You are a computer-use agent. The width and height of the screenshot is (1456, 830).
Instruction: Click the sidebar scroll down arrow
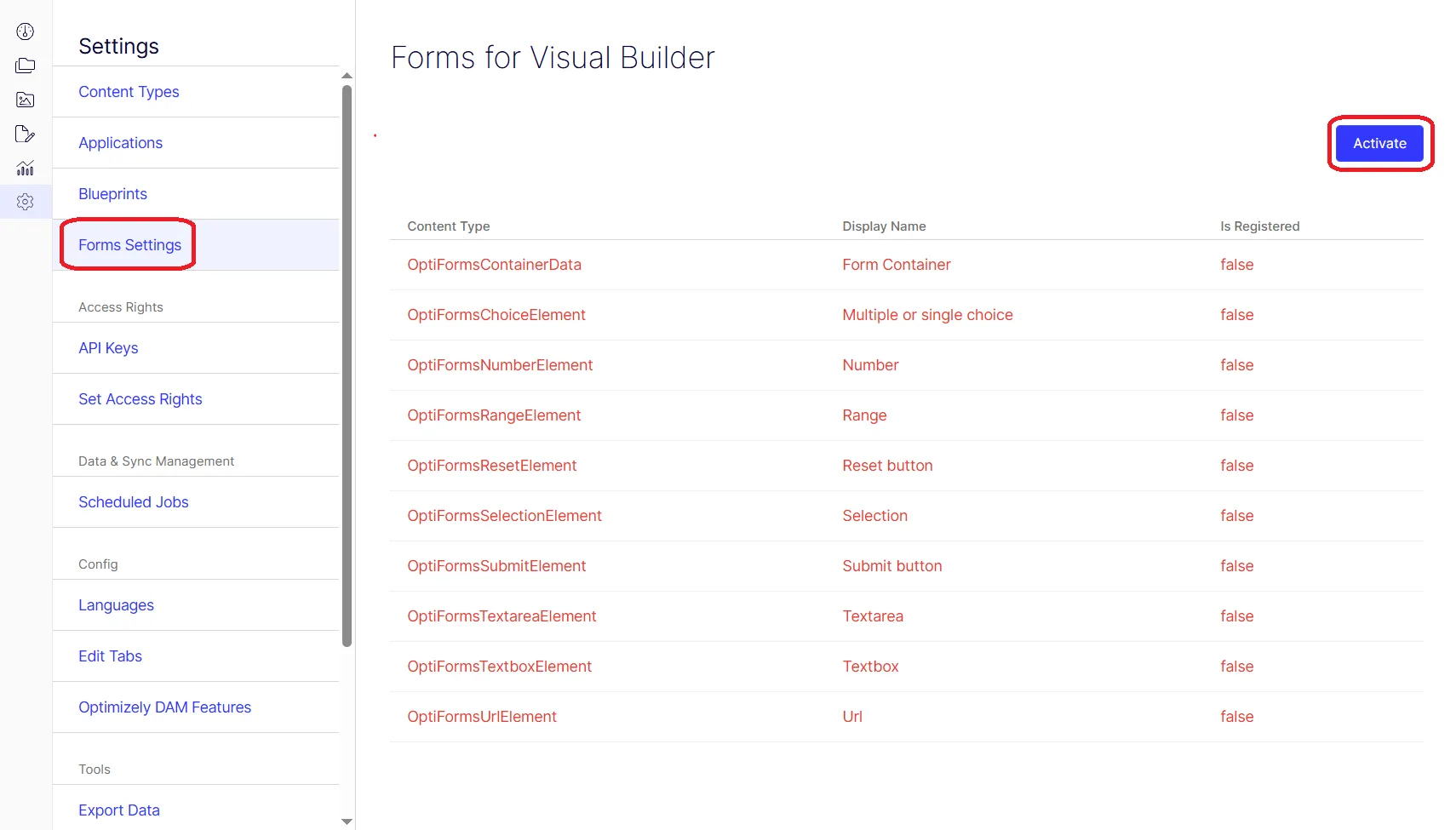347,821
